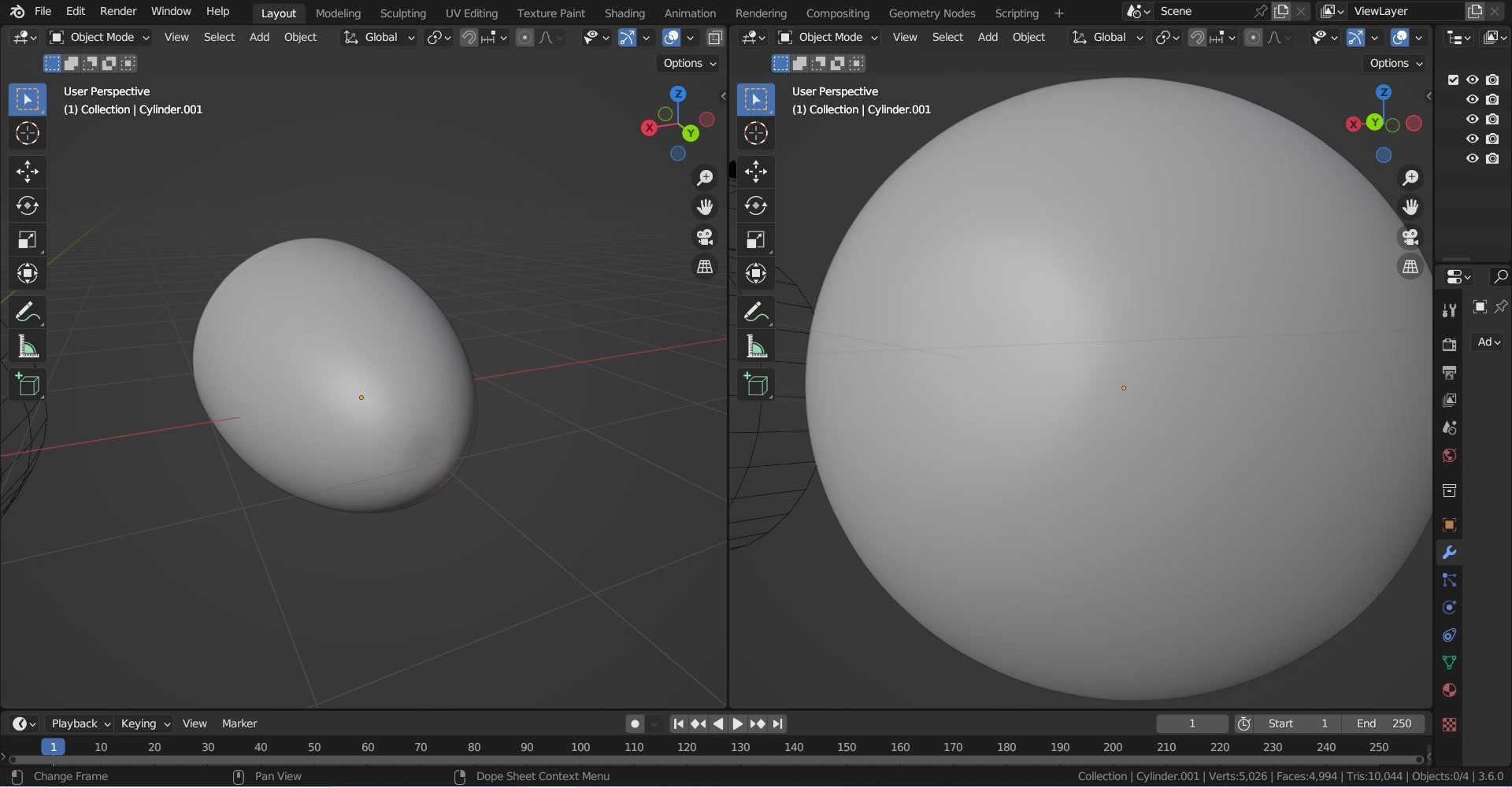
Task: Select the Add Cube tool in left viewport
Action: [28, 385]
